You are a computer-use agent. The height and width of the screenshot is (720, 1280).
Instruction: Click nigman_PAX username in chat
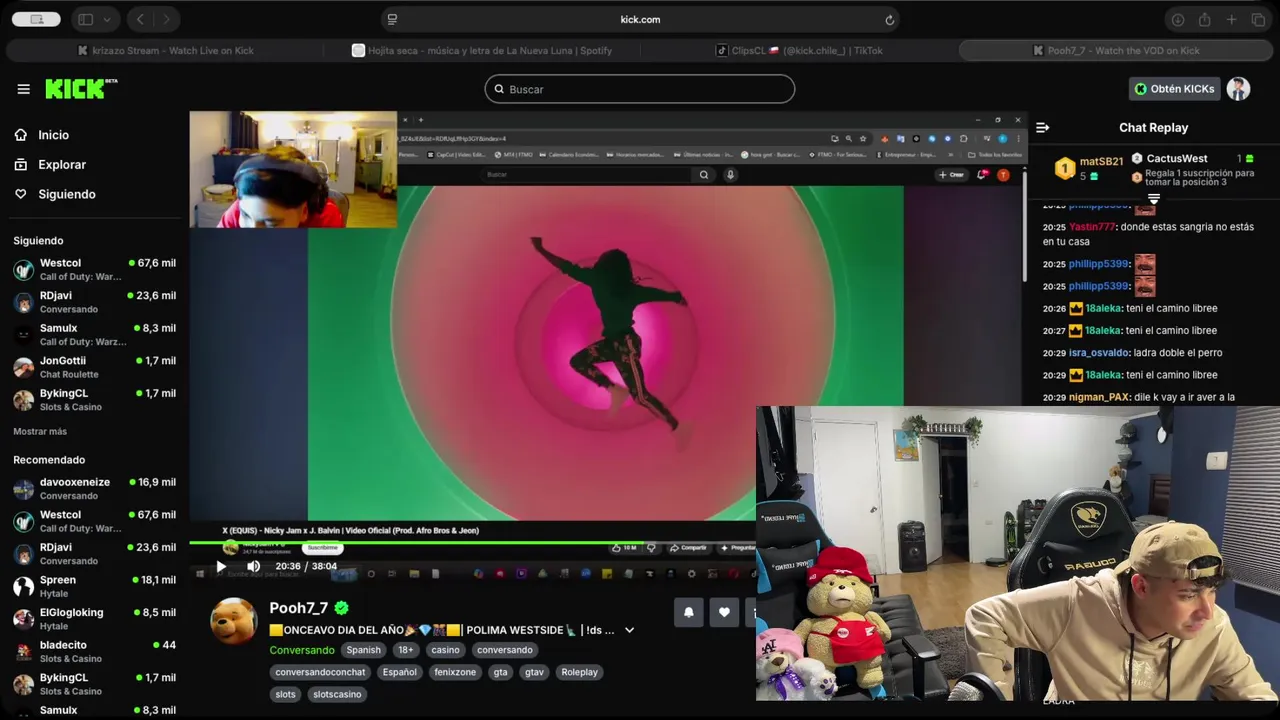1100,397
